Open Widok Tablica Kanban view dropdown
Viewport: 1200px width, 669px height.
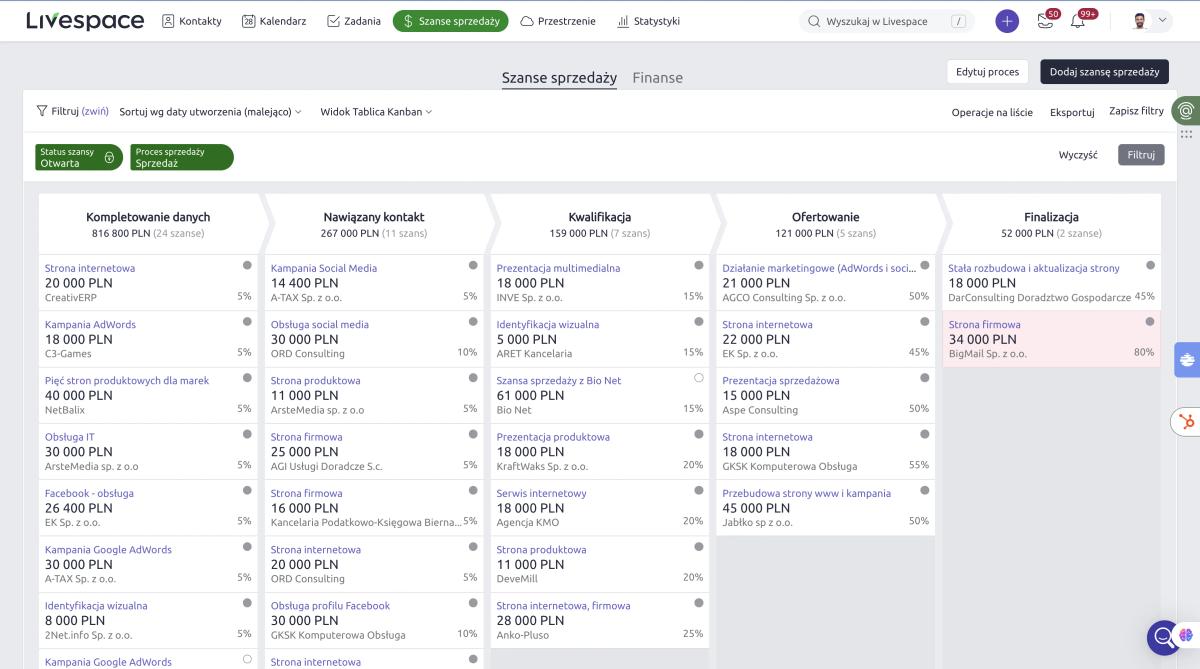[x=376, y=112]
